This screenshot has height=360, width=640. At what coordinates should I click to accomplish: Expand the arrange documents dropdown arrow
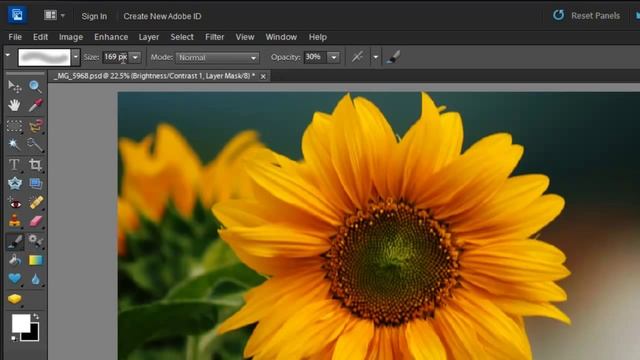[x=62, y=16]
